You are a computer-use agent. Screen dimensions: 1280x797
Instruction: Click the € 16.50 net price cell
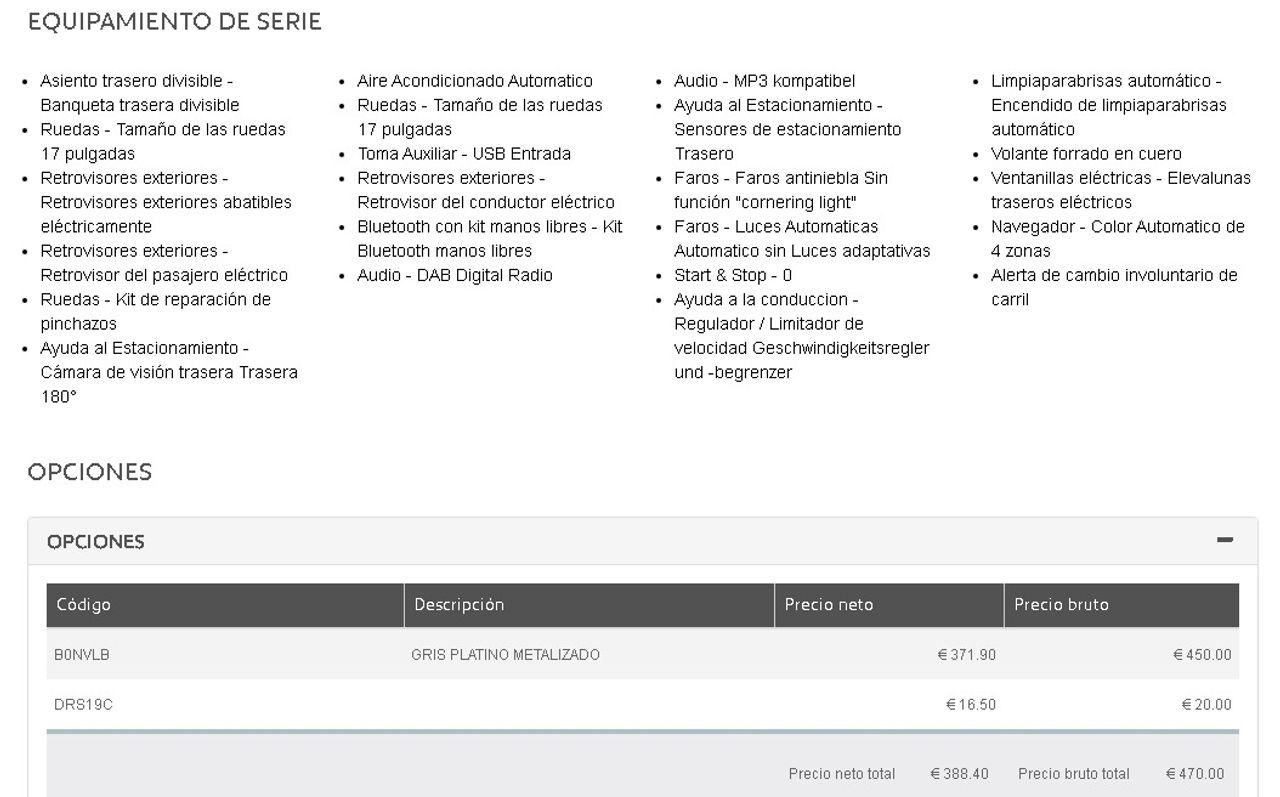[x=970, y=705]
